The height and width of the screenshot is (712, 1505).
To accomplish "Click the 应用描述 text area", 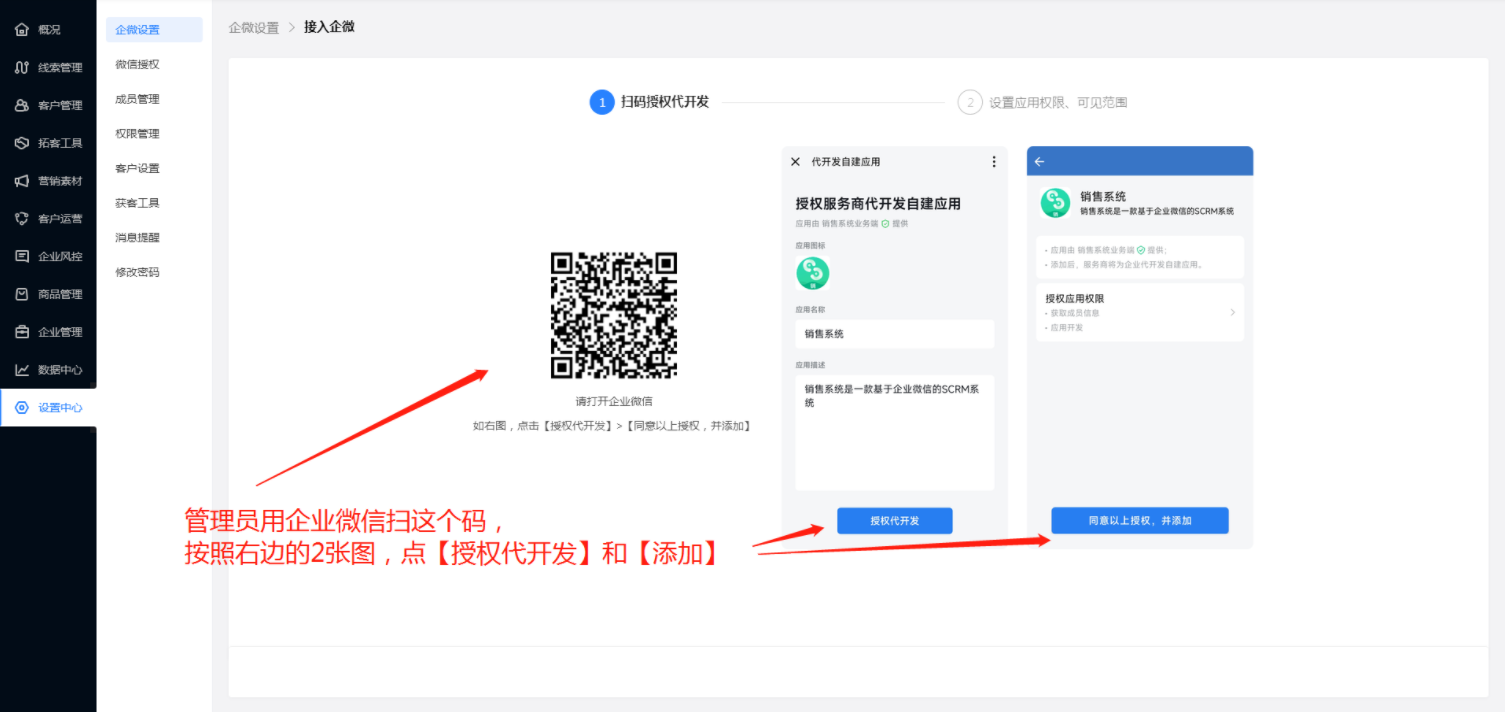I will point(895,433).
